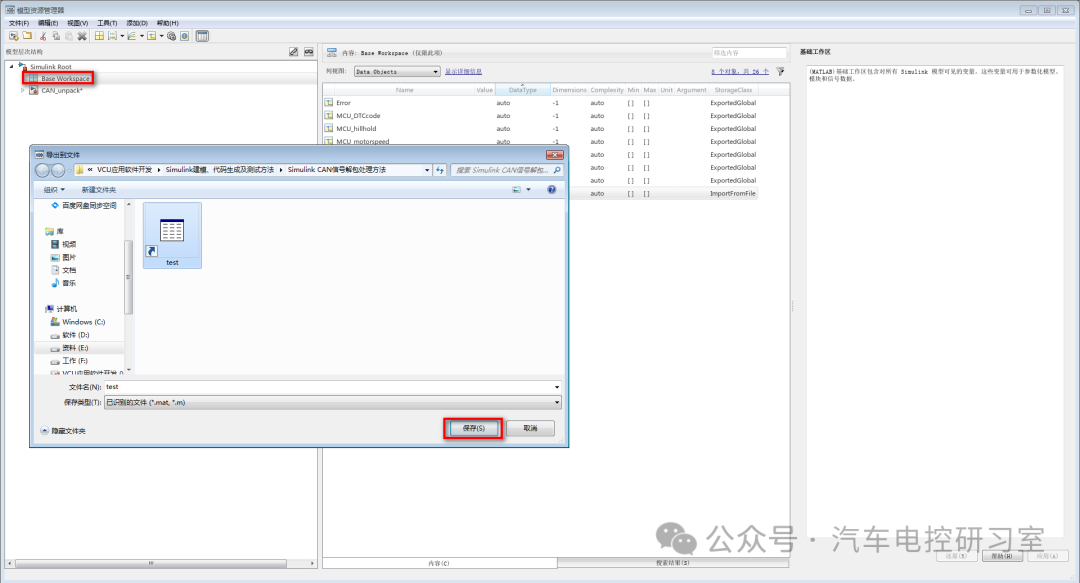Screen dimensions: 1080x583
Task: Open the save type file format dropdown
Action: (556, 402)
